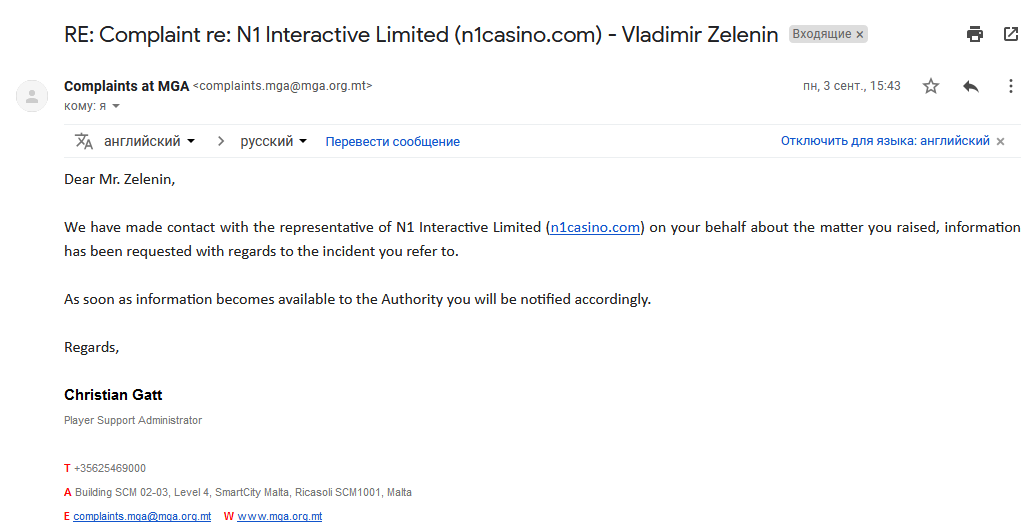Dismiss the translation bar with x
Viewport: 1021px width, 528px height.
coord(1001,141)
